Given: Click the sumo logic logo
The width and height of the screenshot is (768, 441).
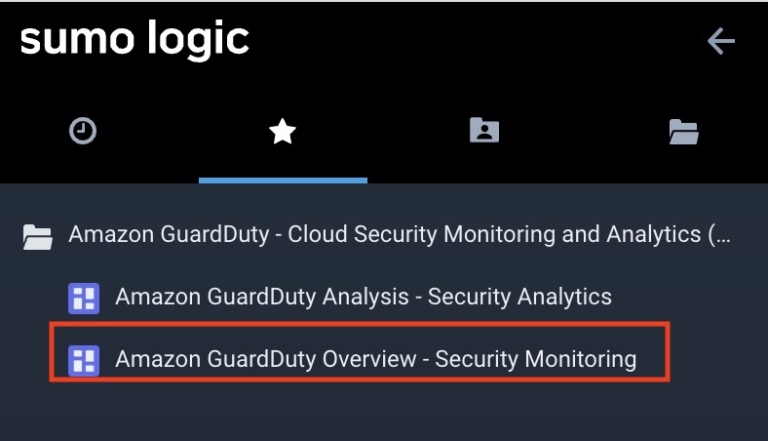Looking at the screenshot, I should click(x=134, y=40).
